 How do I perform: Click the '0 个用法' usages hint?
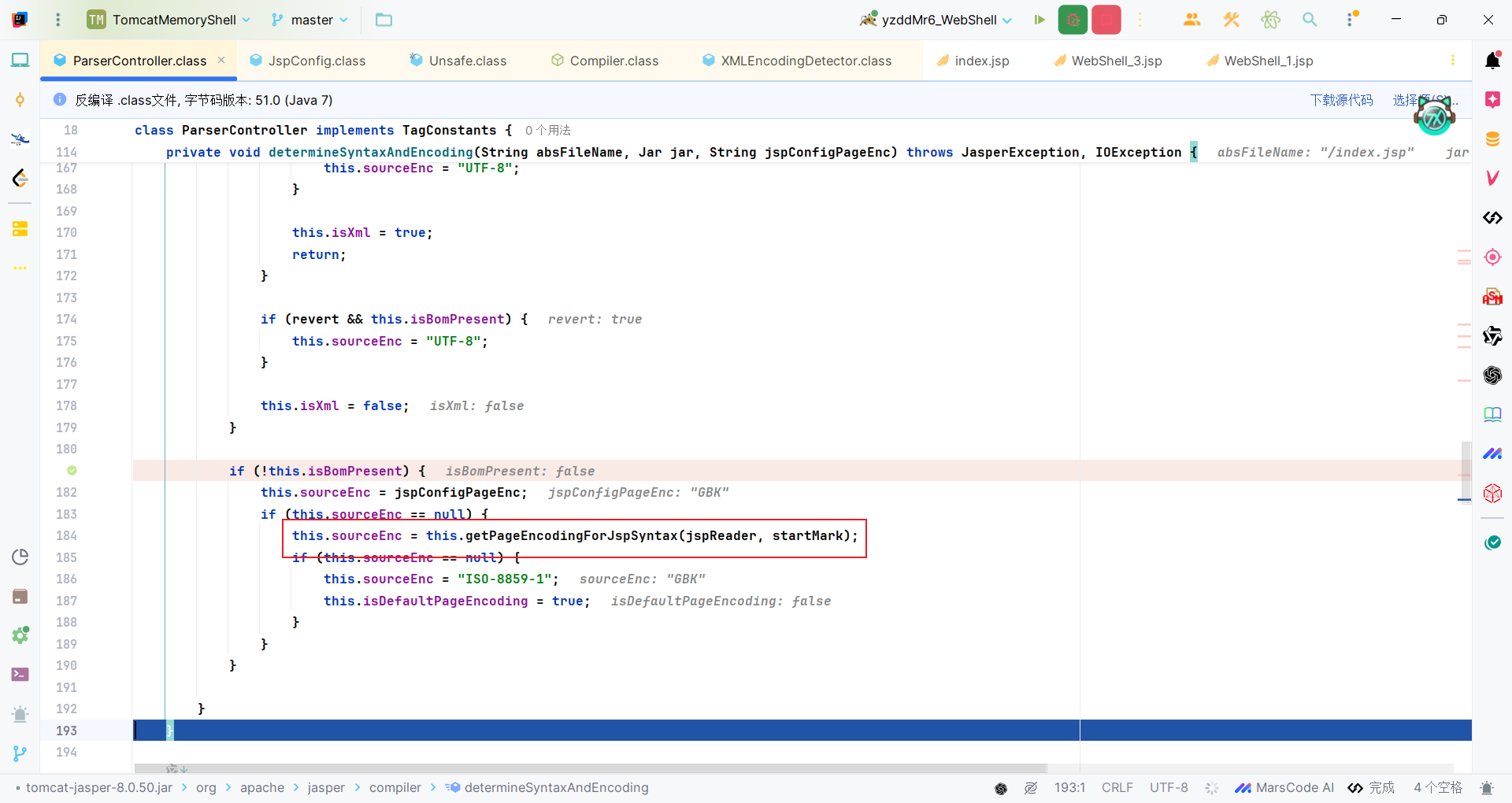click(x=548, y=130)
